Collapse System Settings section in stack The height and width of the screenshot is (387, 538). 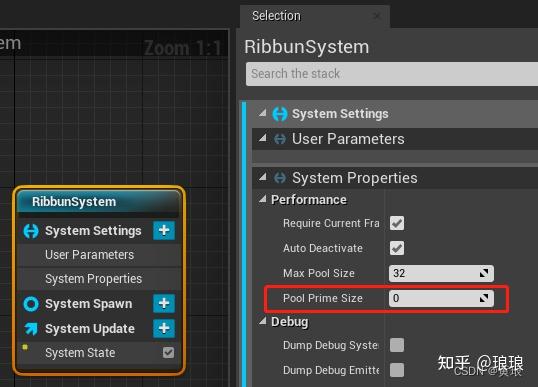[x=263, y=113]
